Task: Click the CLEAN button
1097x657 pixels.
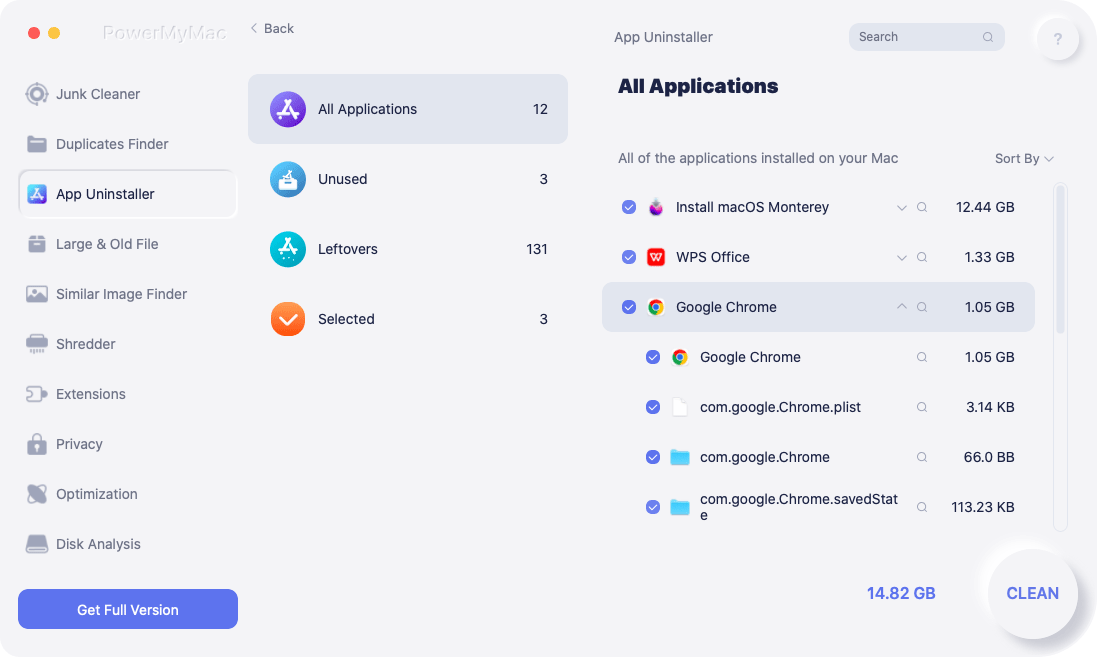Action: [x=1033, y=593]
